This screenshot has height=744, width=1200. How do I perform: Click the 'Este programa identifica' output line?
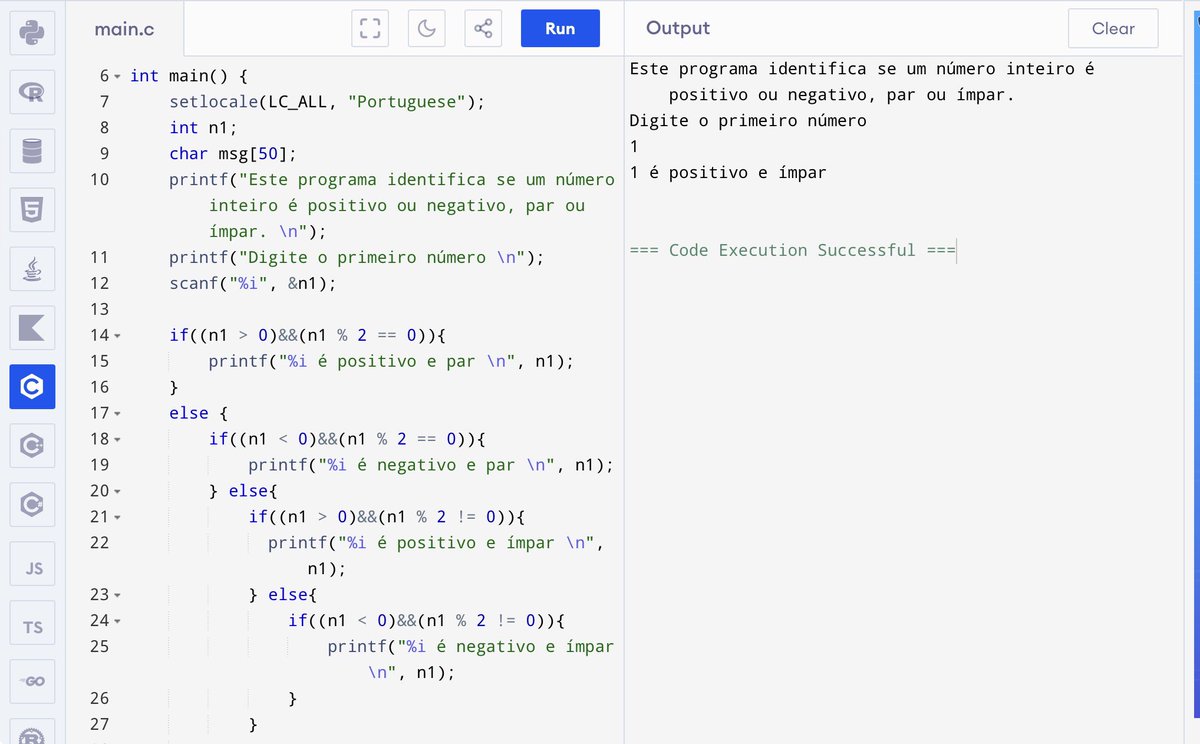coord(862,82)
